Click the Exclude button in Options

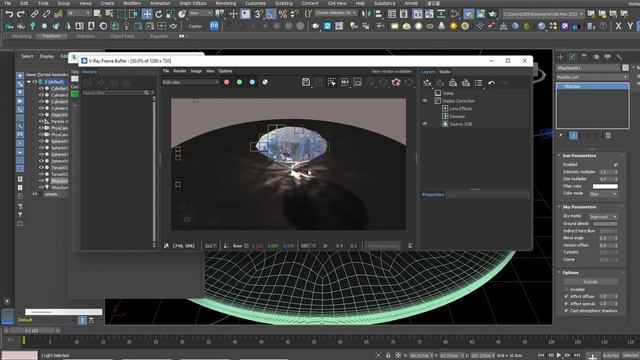(590, 282)
